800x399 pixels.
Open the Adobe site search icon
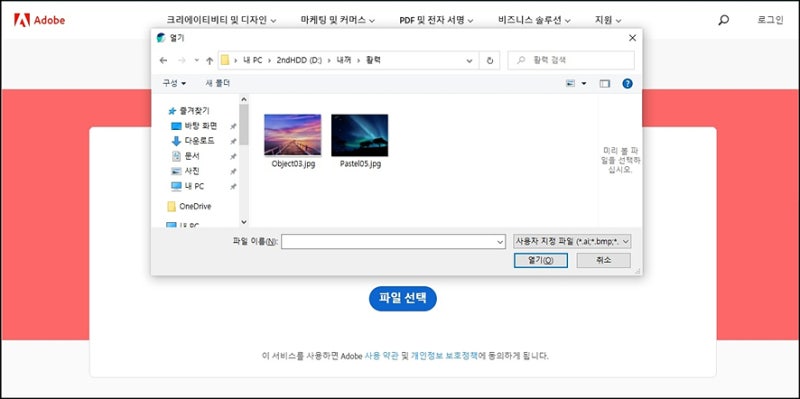point(723,20)
